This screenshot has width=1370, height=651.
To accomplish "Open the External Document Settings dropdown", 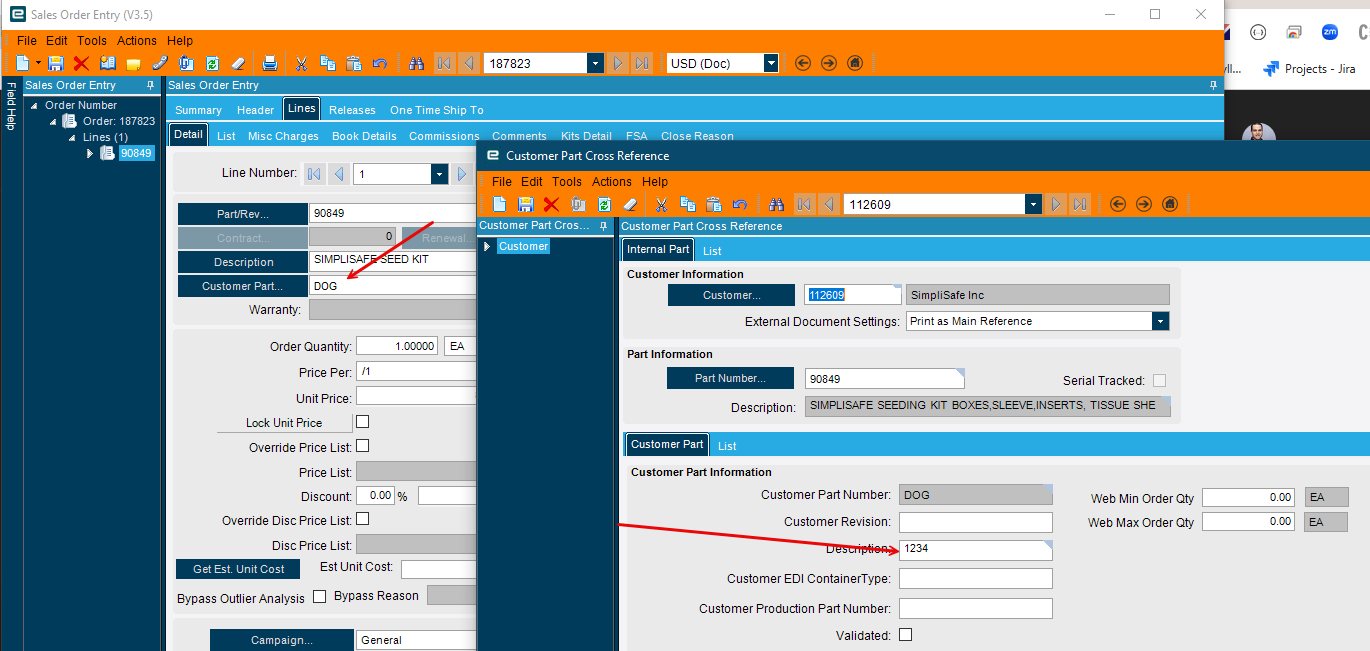I will point(1160,321).
